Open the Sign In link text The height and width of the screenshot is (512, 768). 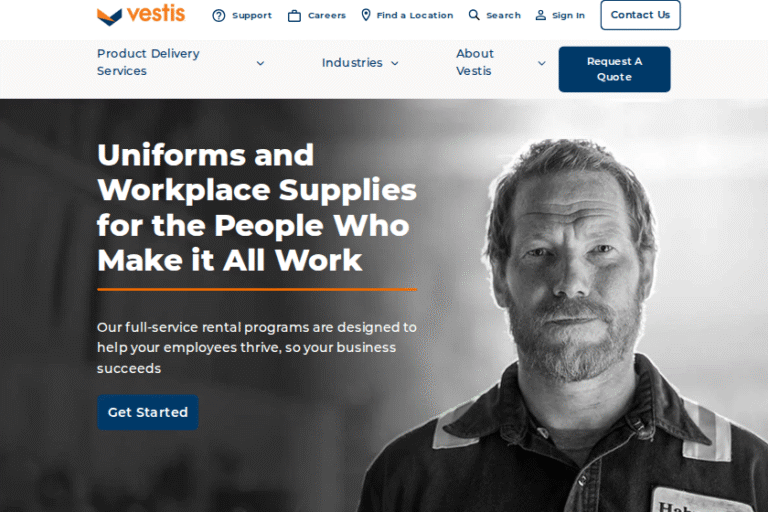point(568,16)
